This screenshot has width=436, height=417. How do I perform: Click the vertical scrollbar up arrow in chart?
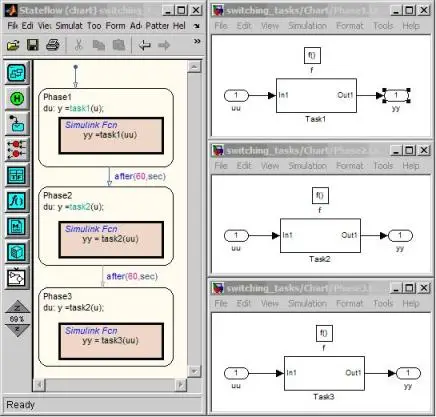click(x=194, y=67)
